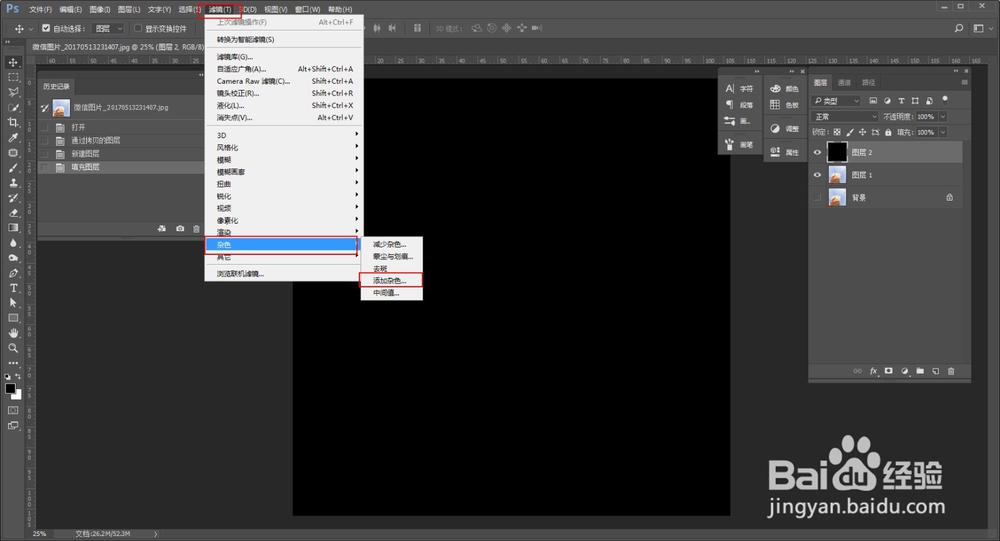Select the Clone Stamp tool
Screen dimensions: 1000x541
pyautogui.click(x=13, y=183)
